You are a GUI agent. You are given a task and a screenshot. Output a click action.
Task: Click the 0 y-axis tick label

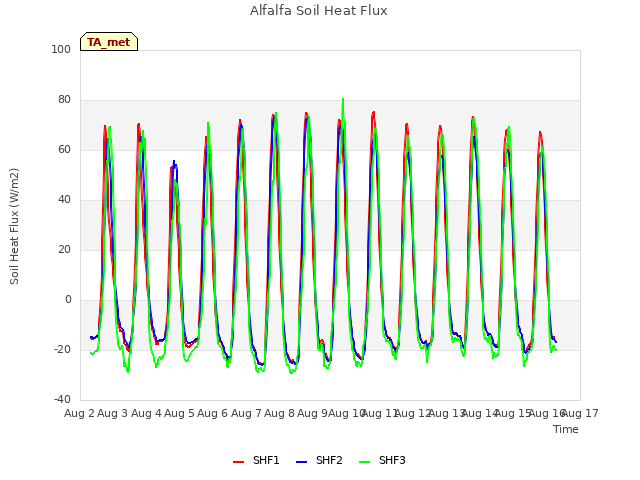click(x=68, y=300)
